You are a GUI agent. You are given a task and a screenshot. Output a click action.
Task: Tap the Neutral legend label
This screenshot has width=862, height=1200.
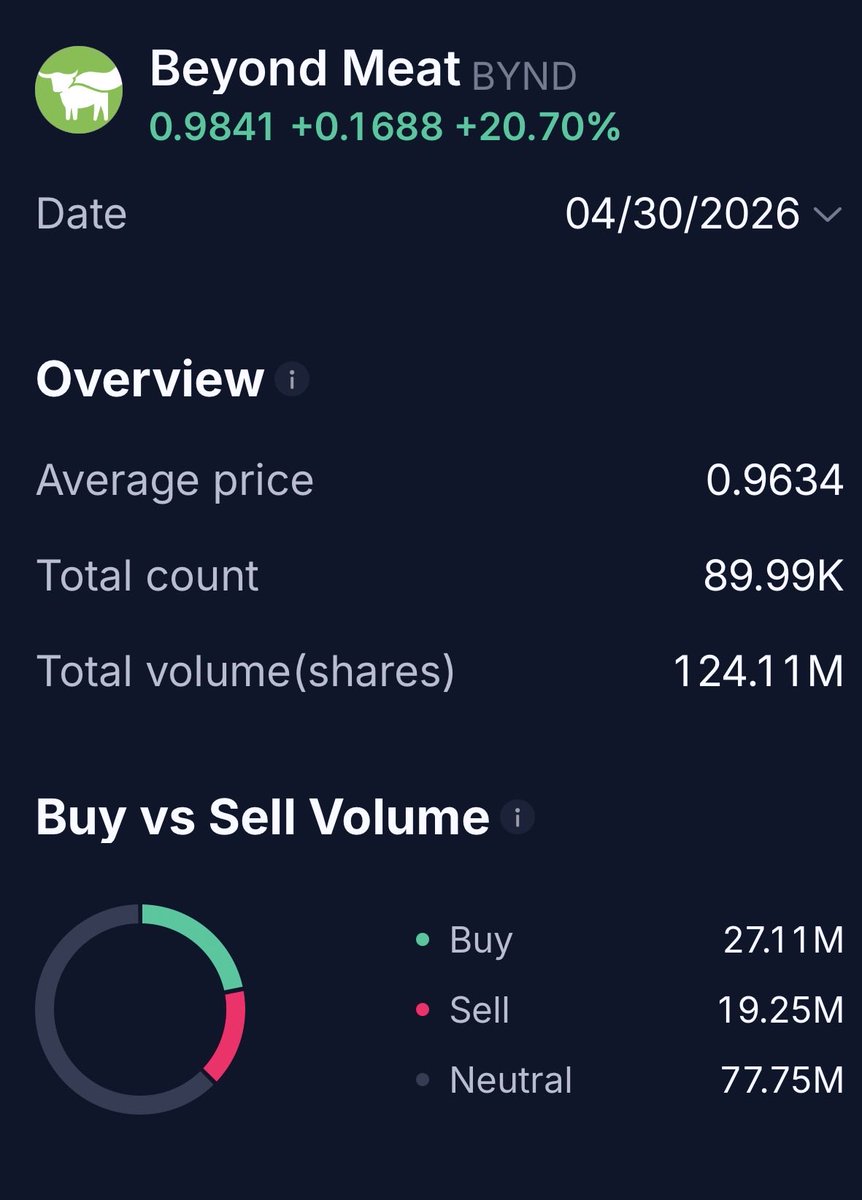pyautogui.click(x=511, y=1080)
